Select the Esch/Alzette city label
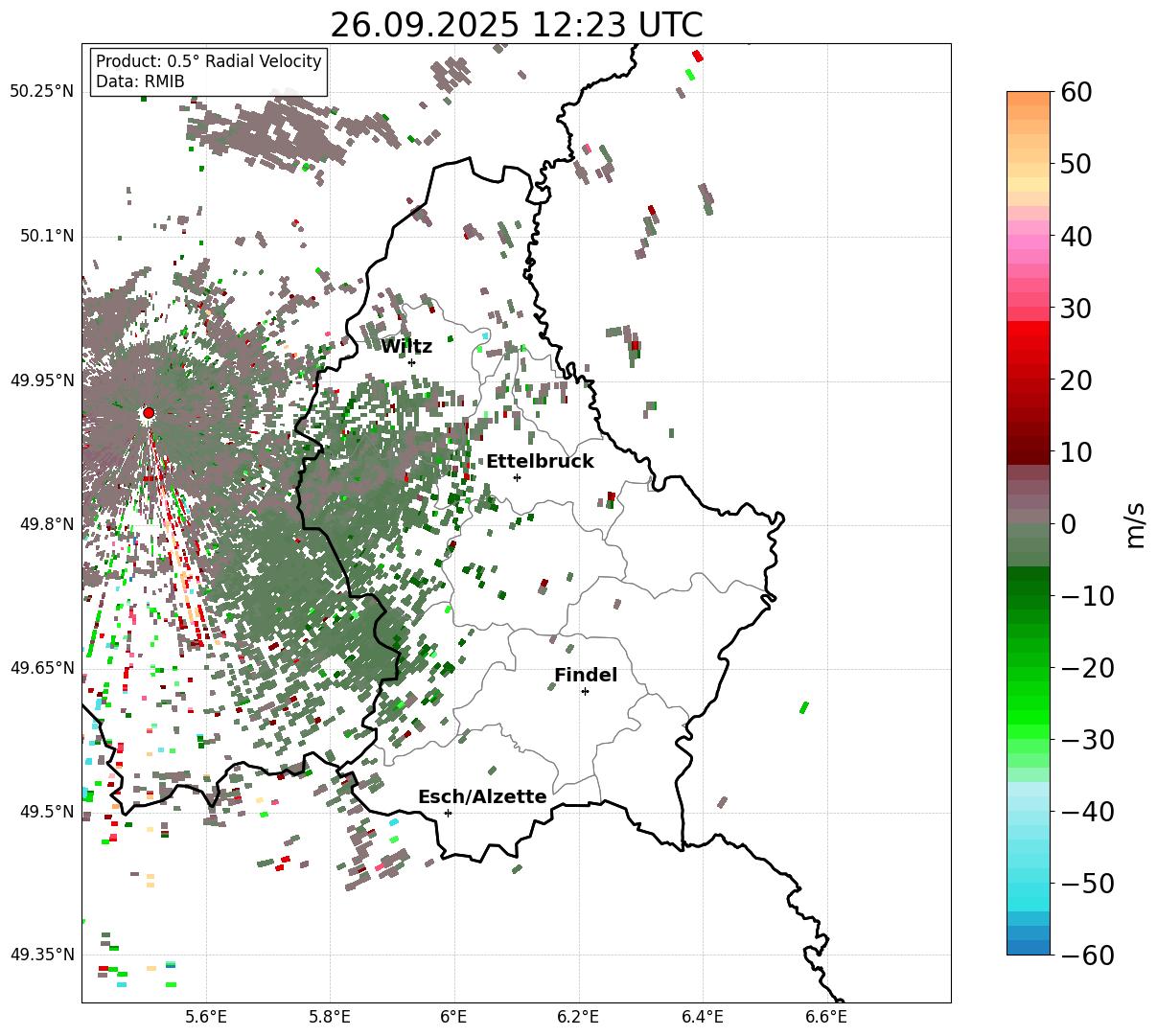Image resolution: width=1157 pixels, height=1036 pixels. coord(482,797)
